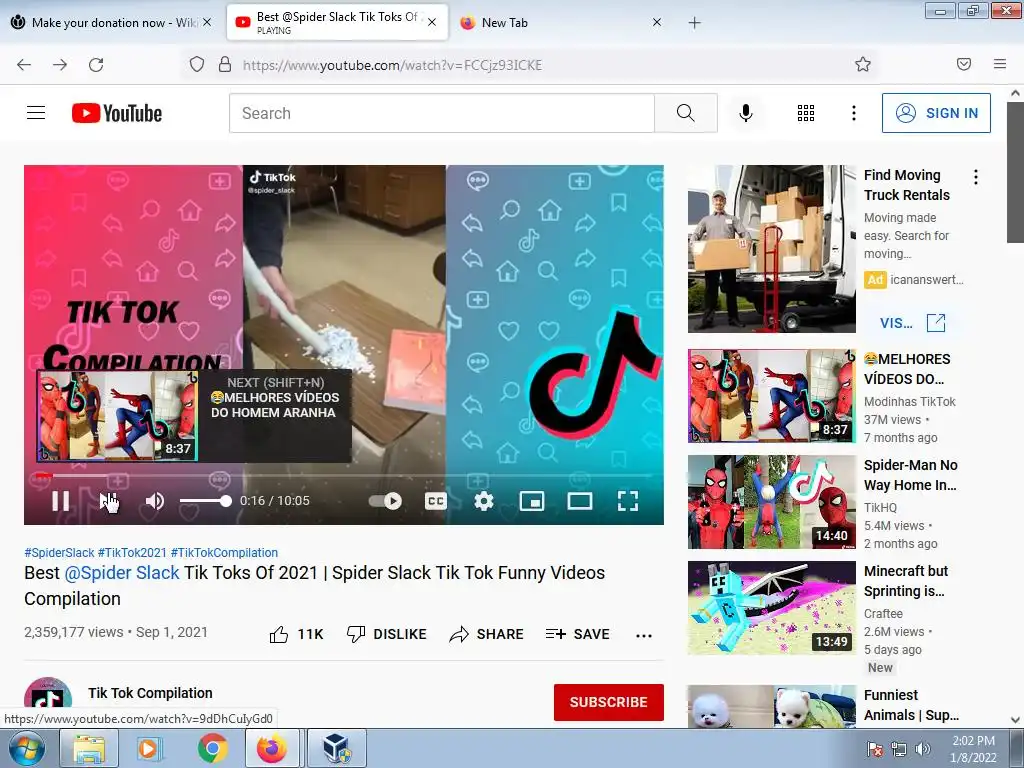
Task: Launch Chrome from taskbar
Action: coord(213,748)
